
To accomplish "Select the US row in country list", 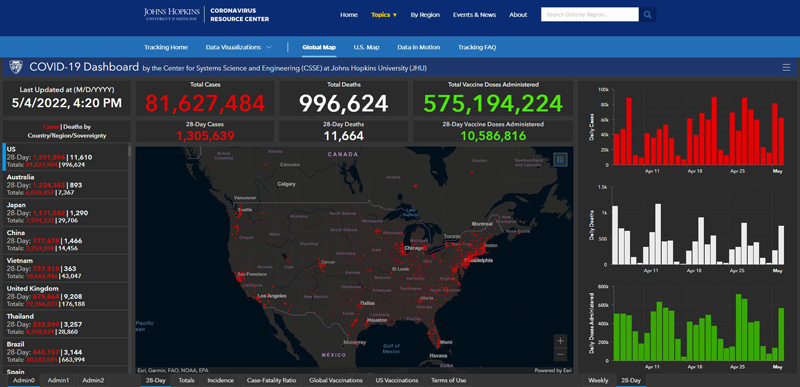I will (x=65, y=157).
